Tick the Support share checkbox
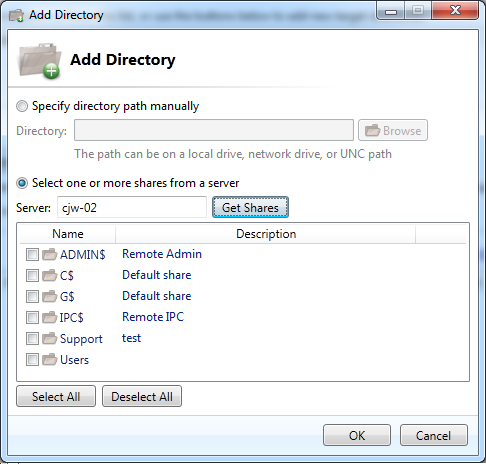The width and height of the screenshot is (486, 464). tap(32, 339)
